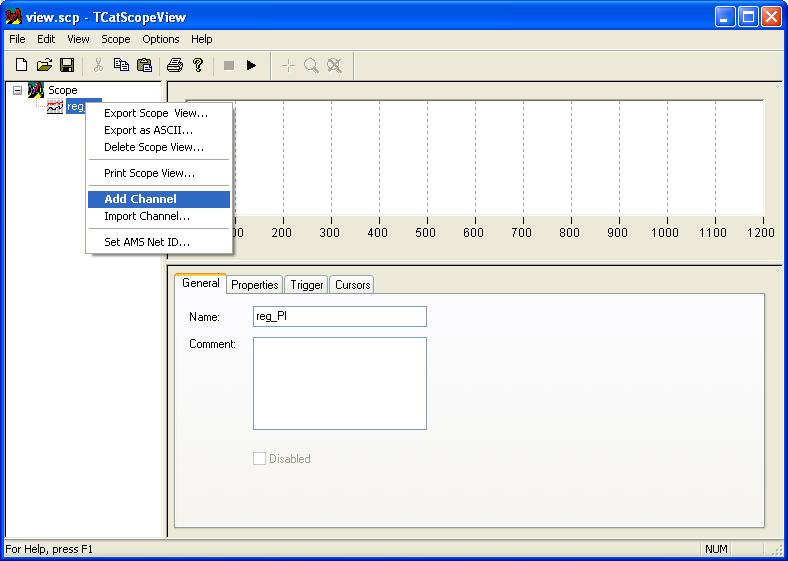Switch to the Cursors tab
This screenshot has height=561, width=788.
point(352,285)
